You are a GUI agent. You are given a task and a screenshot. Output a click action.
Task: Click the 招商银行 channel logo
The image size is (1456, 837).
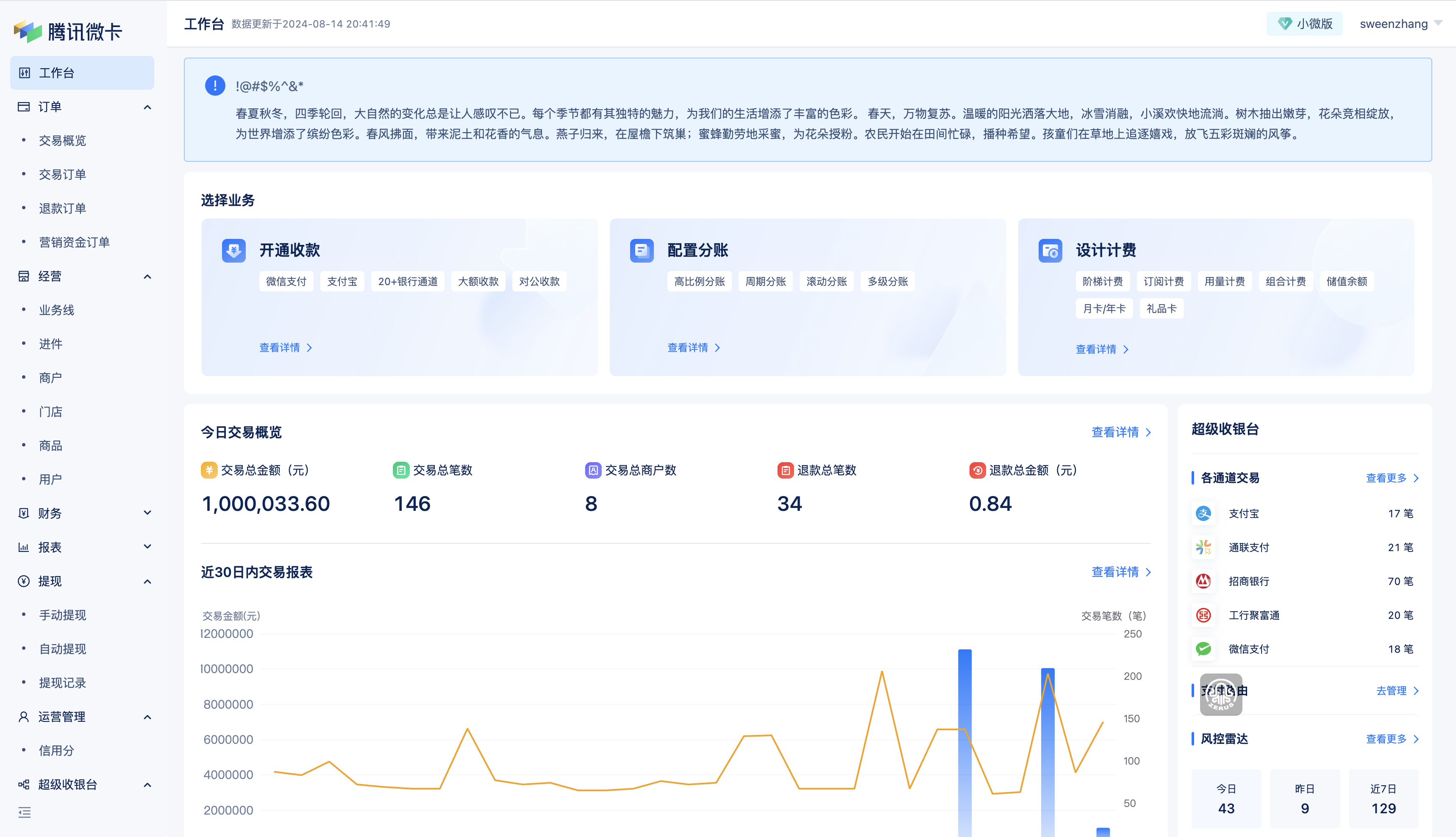1203,581
